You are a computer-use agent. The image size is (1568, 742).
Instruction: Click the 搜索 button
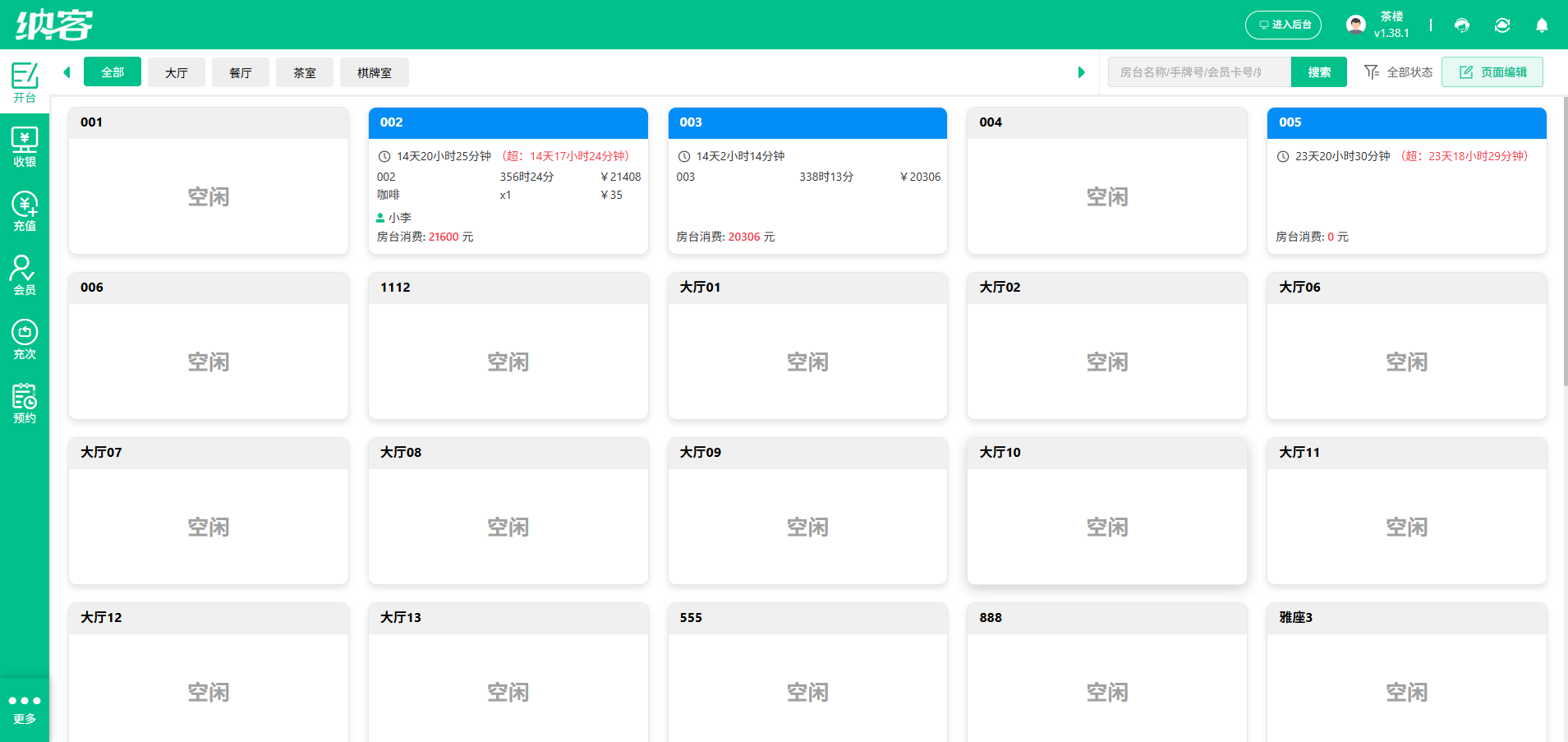[1319, 72]
